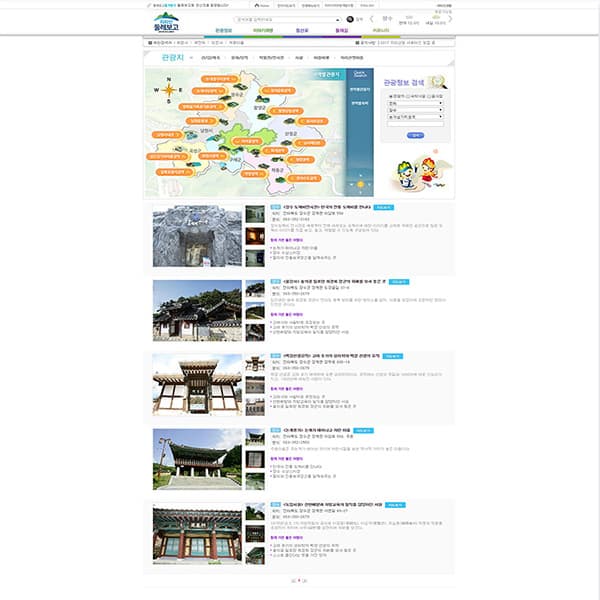Click the keyword text field in the search panel
The height and width of the screenshot is (600, 600).
(x=416, y=124)
